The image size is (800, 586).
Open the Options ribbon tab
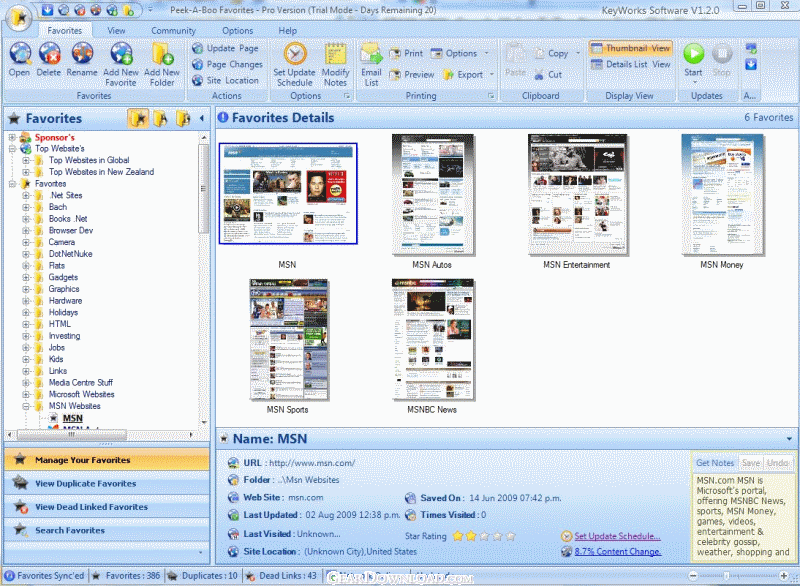pyautogui.click(x=237, y=31)
